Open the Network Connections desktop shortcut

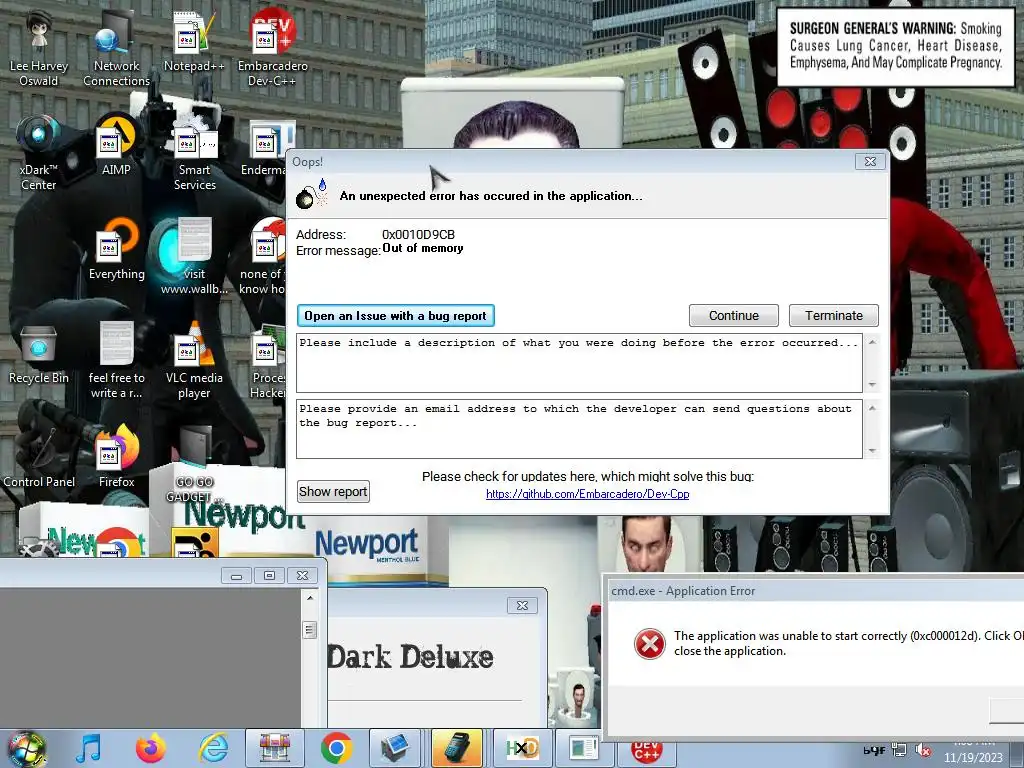[x=116, y=49]
